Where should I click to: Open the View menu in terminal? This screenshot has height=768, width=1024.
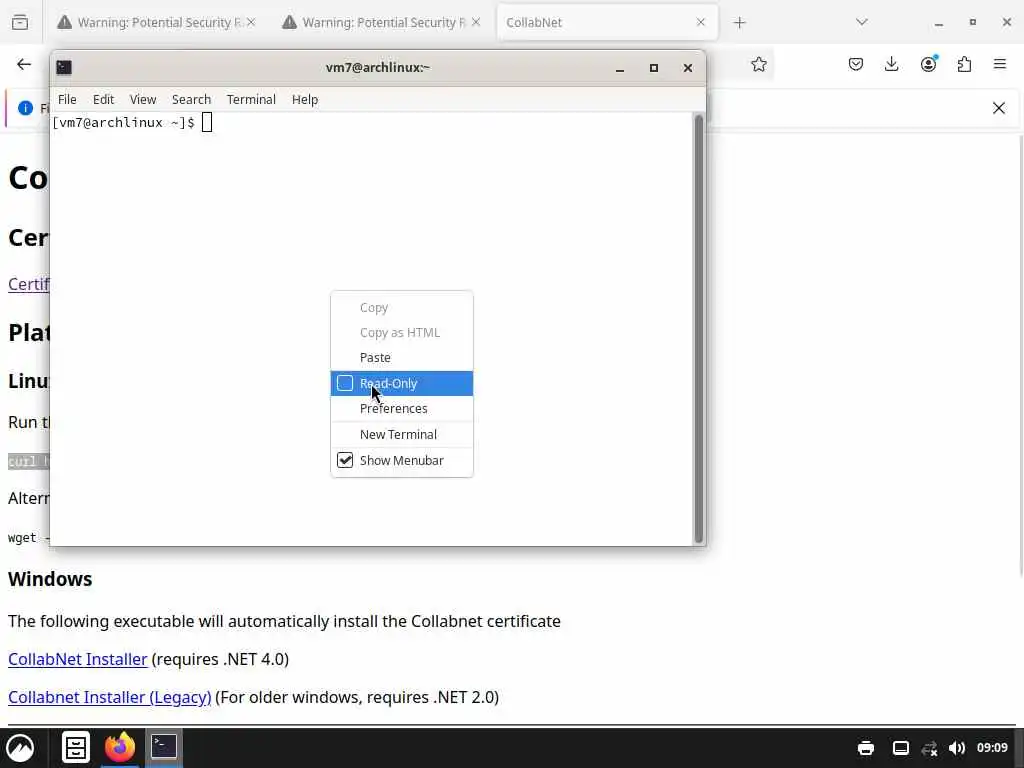tap(142, 99)
